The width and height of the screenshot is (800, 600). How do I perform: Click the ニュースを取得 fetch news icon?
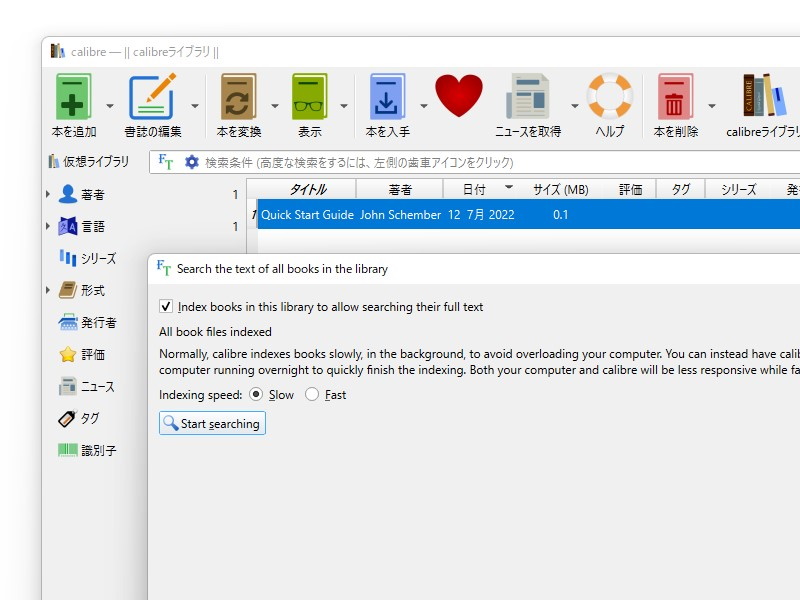tap(528, 97)
